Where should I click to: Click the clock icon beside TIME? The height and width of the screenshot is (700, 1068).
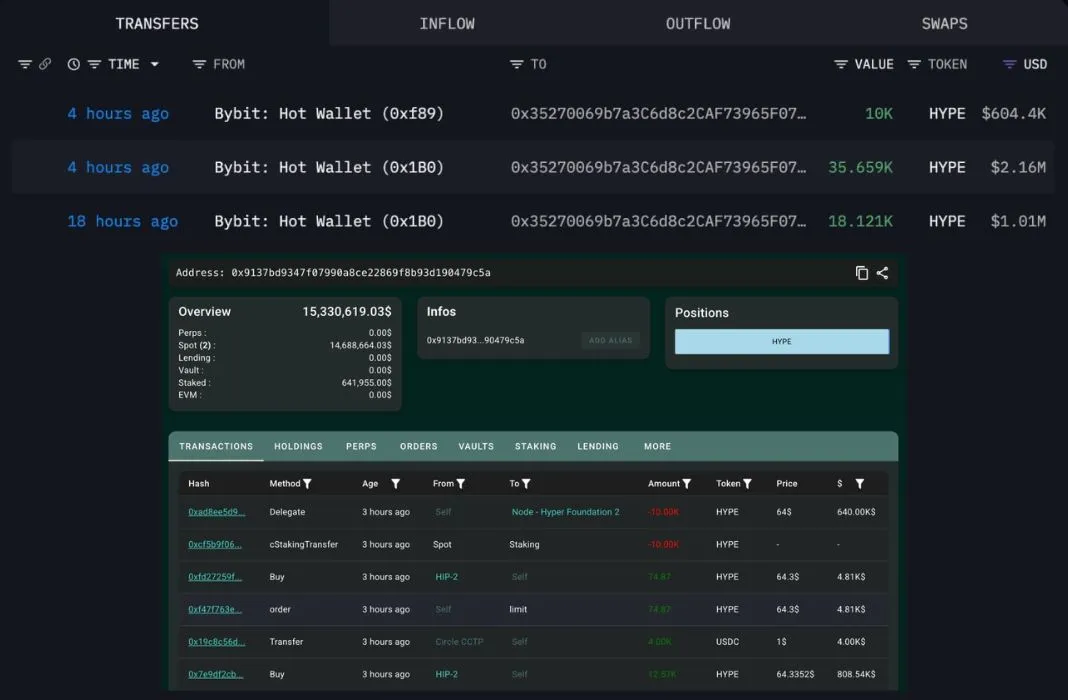pos(74,64)
